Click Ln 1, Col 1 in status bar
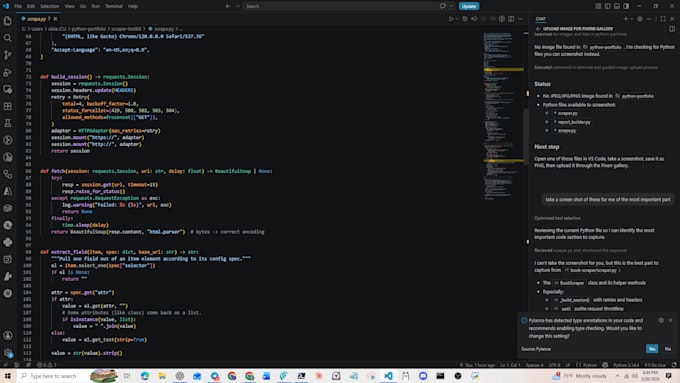Screen dimensions: 680x383 [x=510, y=365]
